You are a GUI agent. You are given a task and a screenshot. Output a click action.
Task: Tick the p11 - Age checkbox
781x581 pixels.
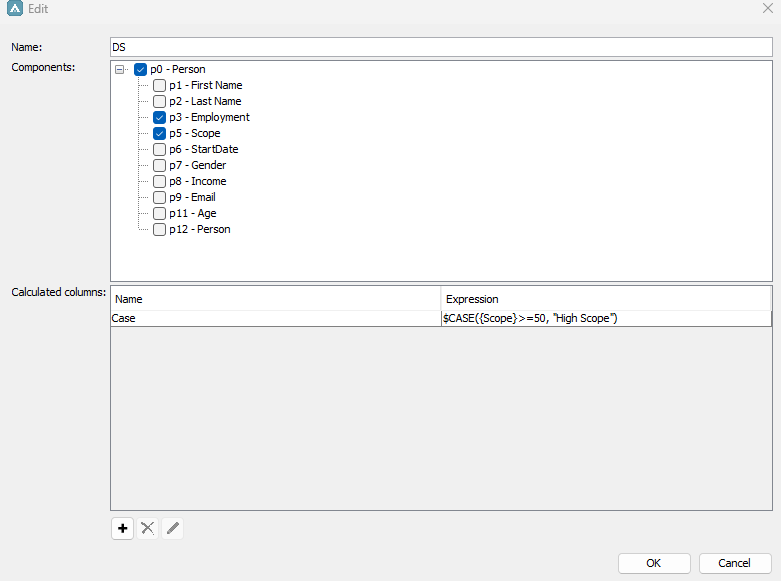[160, 214]
